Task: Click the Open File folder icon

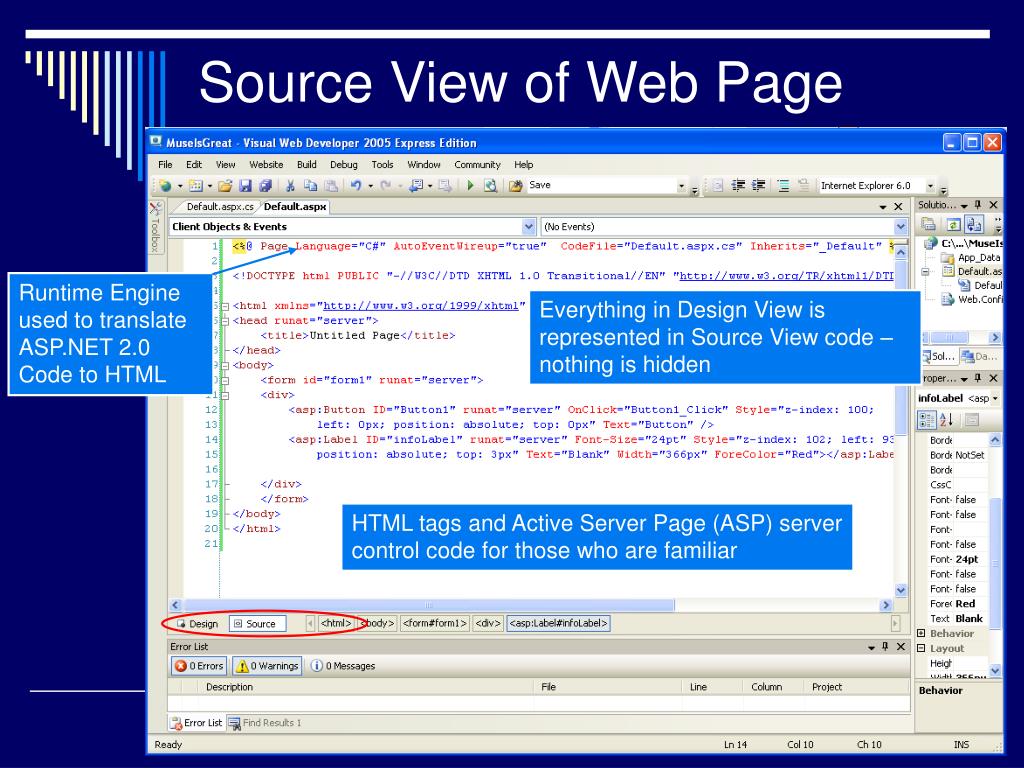Action: tap(225, 186)
